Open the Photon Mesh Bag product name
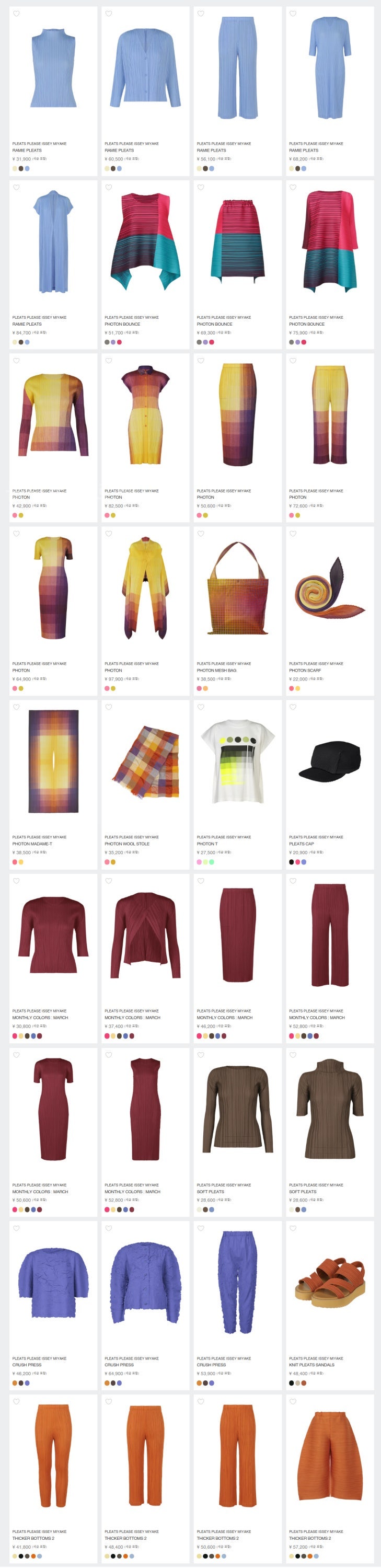This screenshot has width=381, height=1568. pyautogui.click(x=216, y=670)
